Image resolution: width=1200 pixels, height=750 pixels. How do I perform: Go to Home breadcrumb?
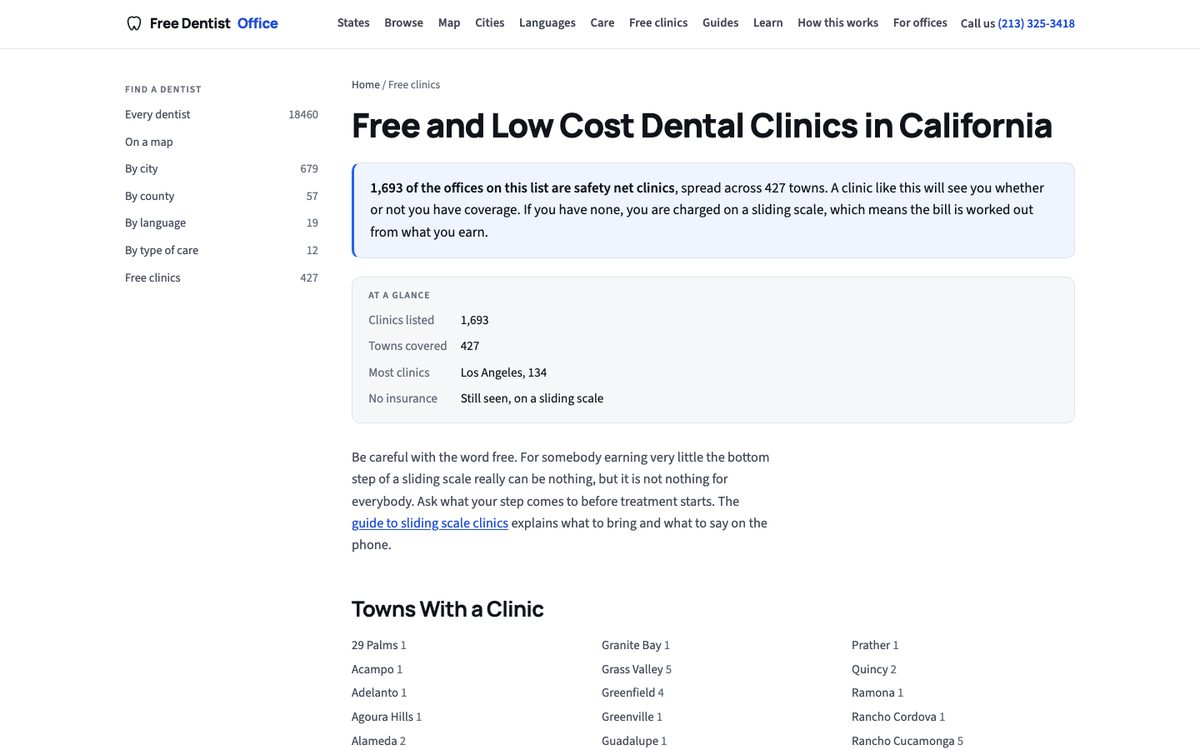(x=365, y=85)
